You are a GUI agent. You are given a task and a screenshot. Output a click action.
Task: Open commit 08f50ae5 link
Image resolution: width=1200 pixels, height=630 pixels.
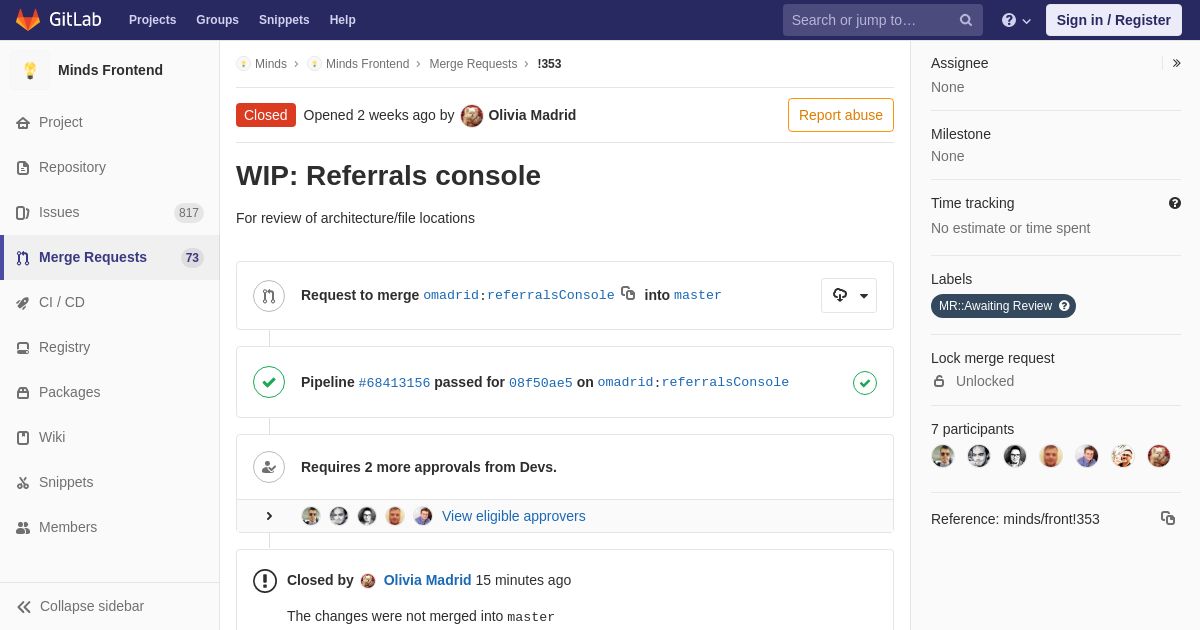coord(541,383)
